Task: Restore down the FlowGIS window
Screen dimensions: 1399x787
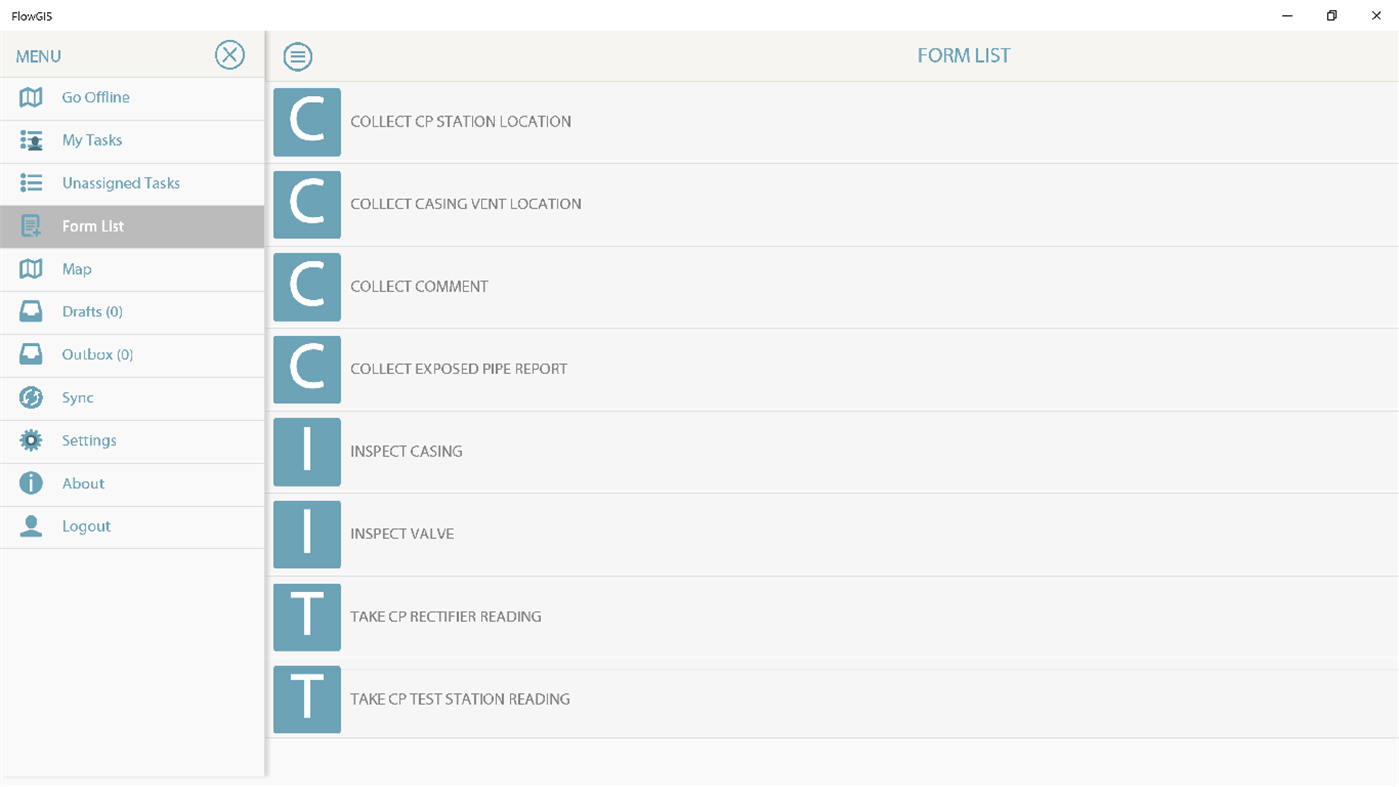Action: (1332, 16)
